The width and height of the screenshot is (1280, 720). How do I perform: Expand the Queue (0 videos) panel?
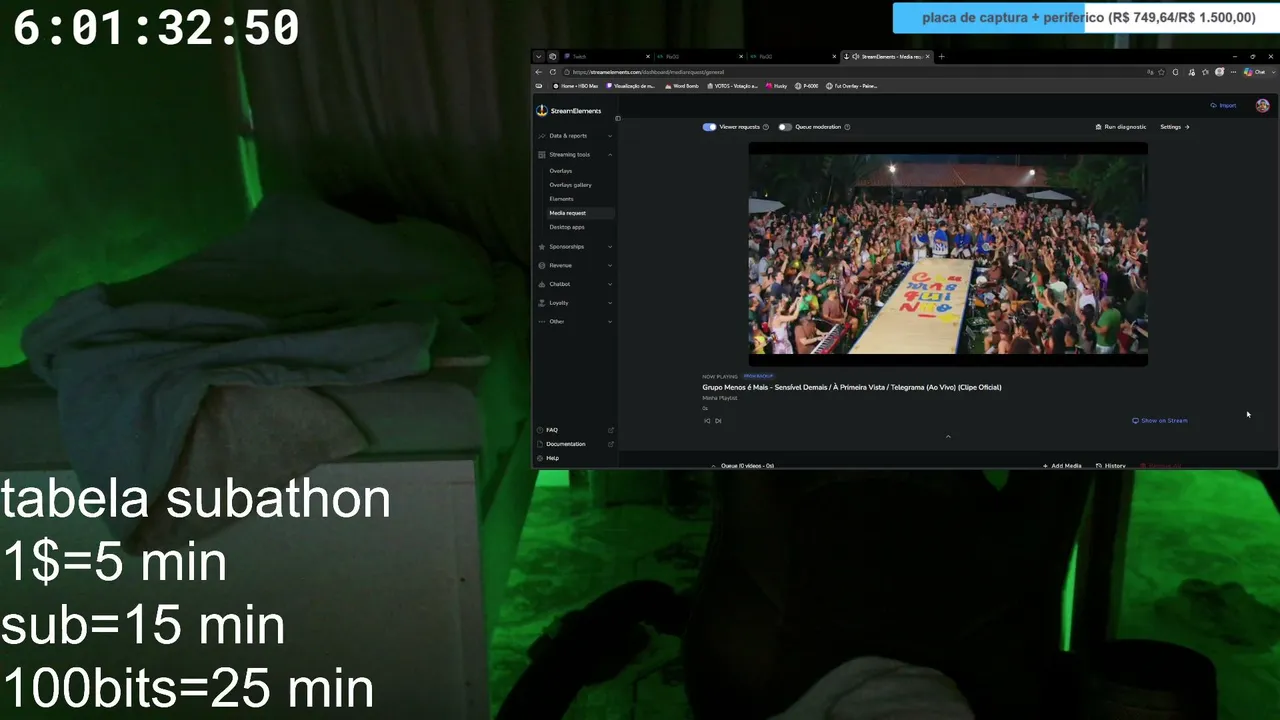point(742,465)
